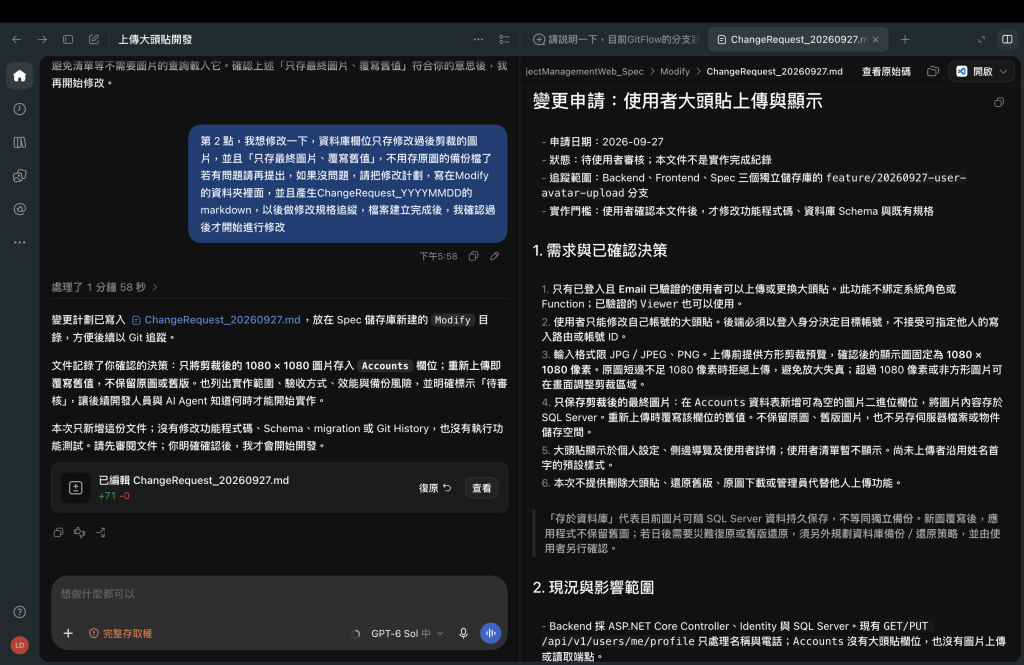The image size is (1024, 665).
Task: Click the jectManagementWeb_Spec breadcrumb
Action: tap(584, 71)
